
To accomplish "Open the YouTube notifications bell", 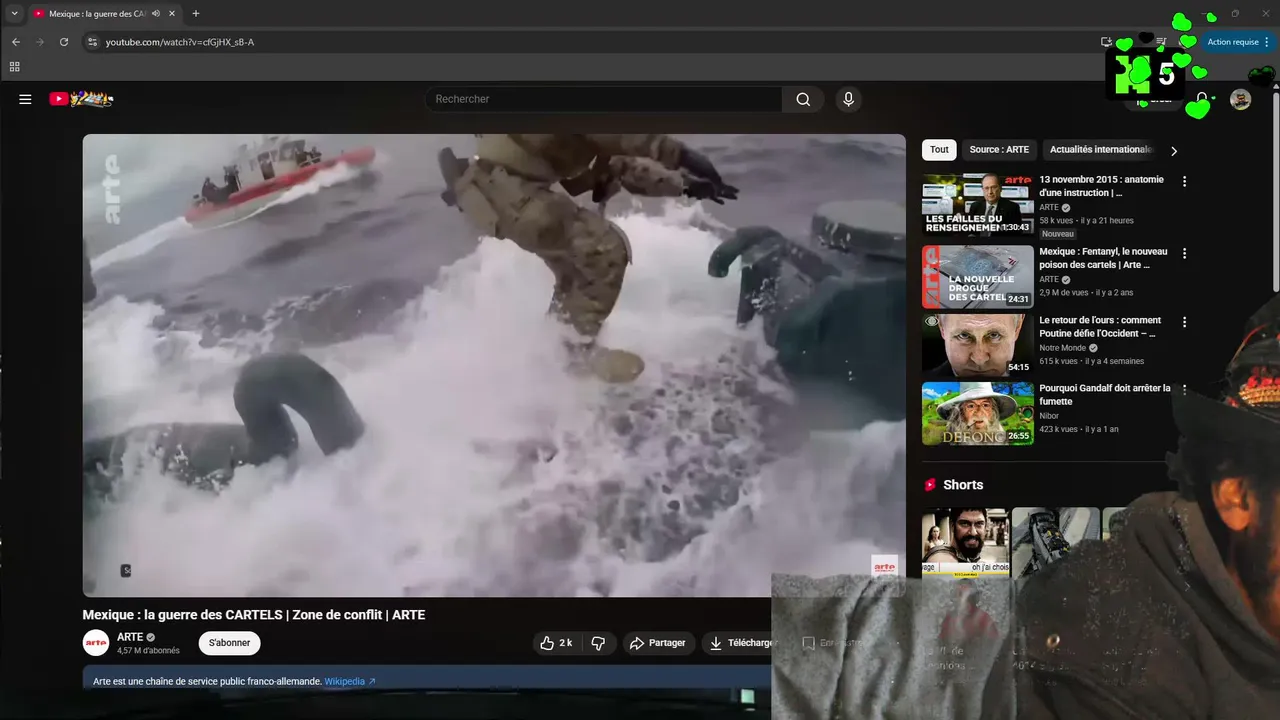I will (1202, 99).
